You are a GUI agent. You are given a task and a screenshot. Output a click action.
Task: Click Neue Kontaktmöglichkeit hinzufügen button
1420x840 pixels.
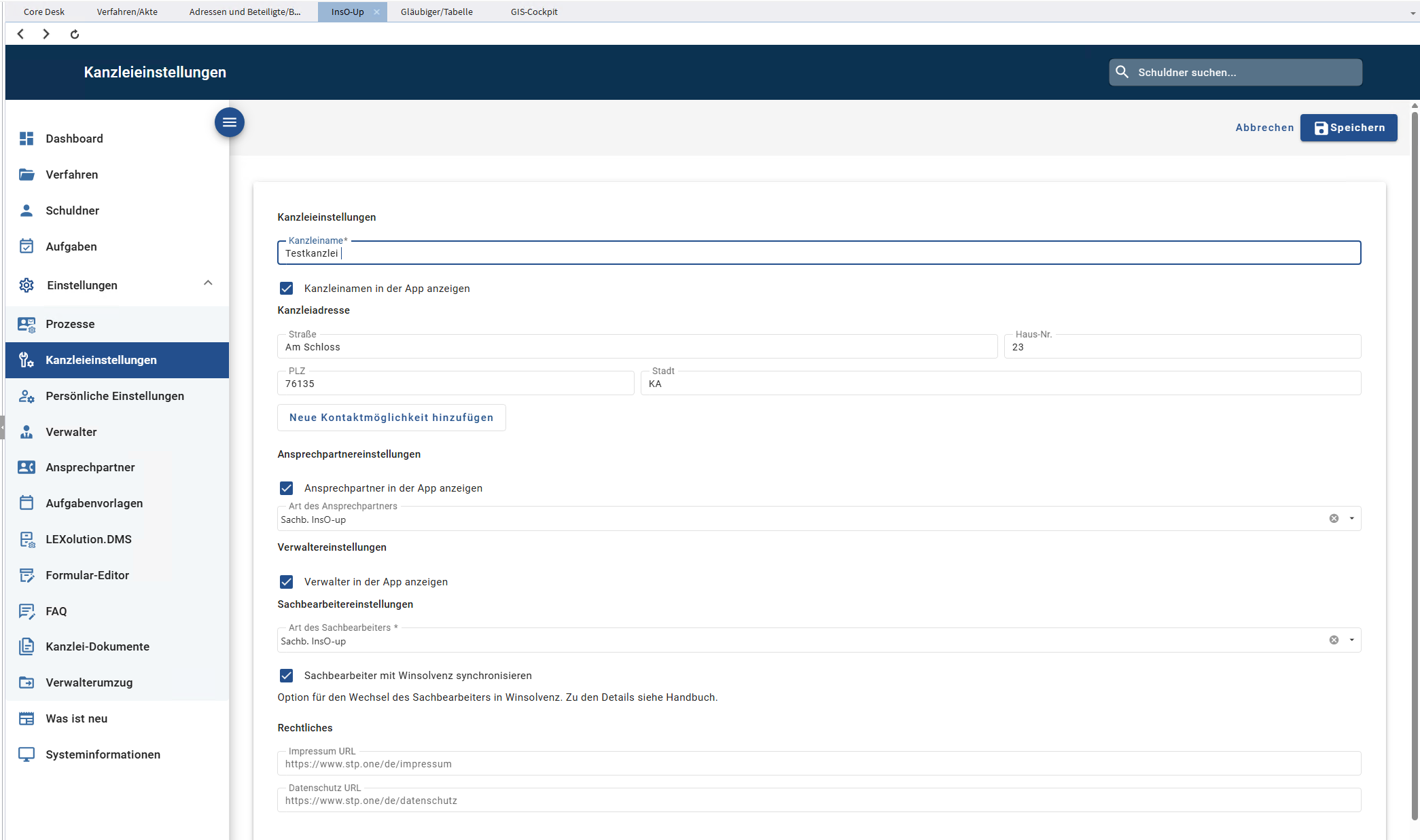coord(391,418)
